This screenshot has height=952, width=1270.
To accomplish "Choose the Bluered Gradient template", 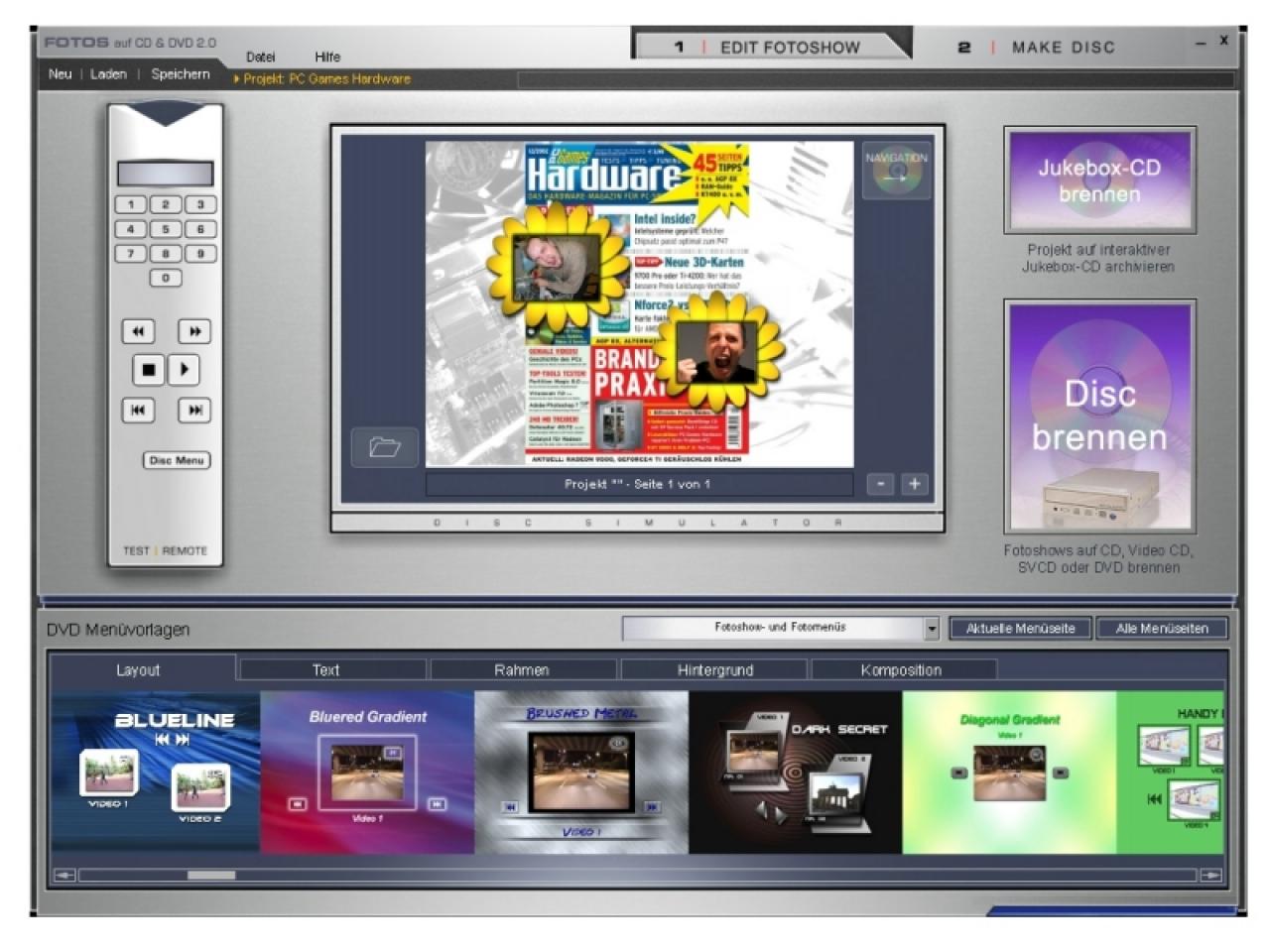I will click(x=367, y=772).
